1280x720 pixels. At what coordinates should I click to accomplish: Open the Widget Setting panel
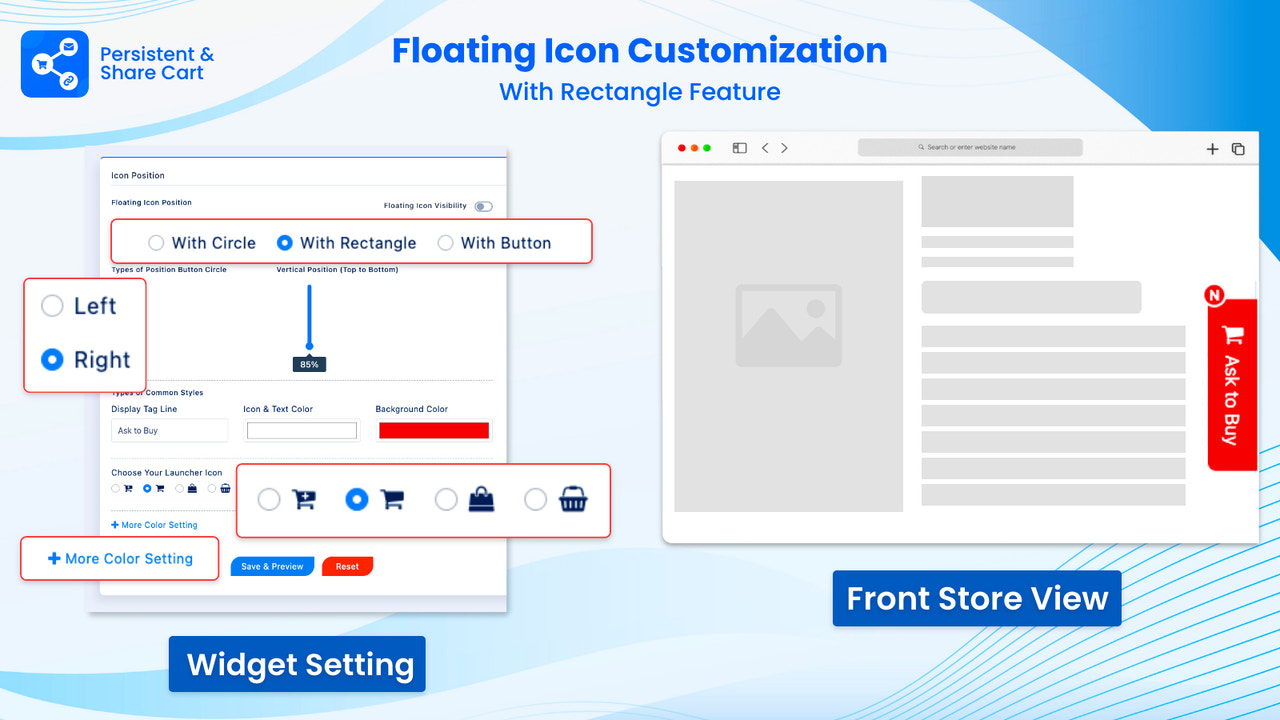tap(296, 664)
